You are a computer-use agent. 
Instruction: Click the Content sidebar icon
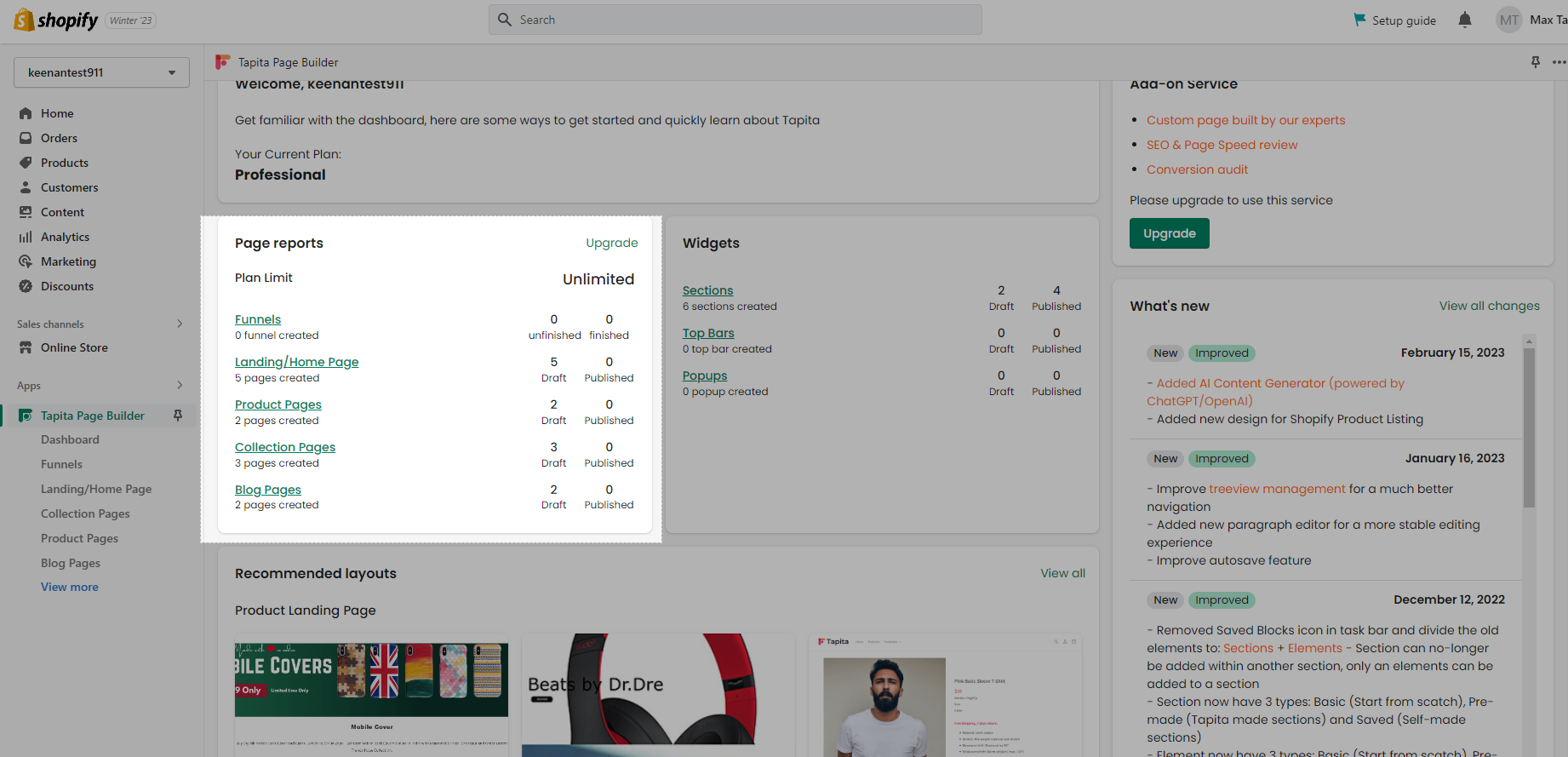[26, 212]
